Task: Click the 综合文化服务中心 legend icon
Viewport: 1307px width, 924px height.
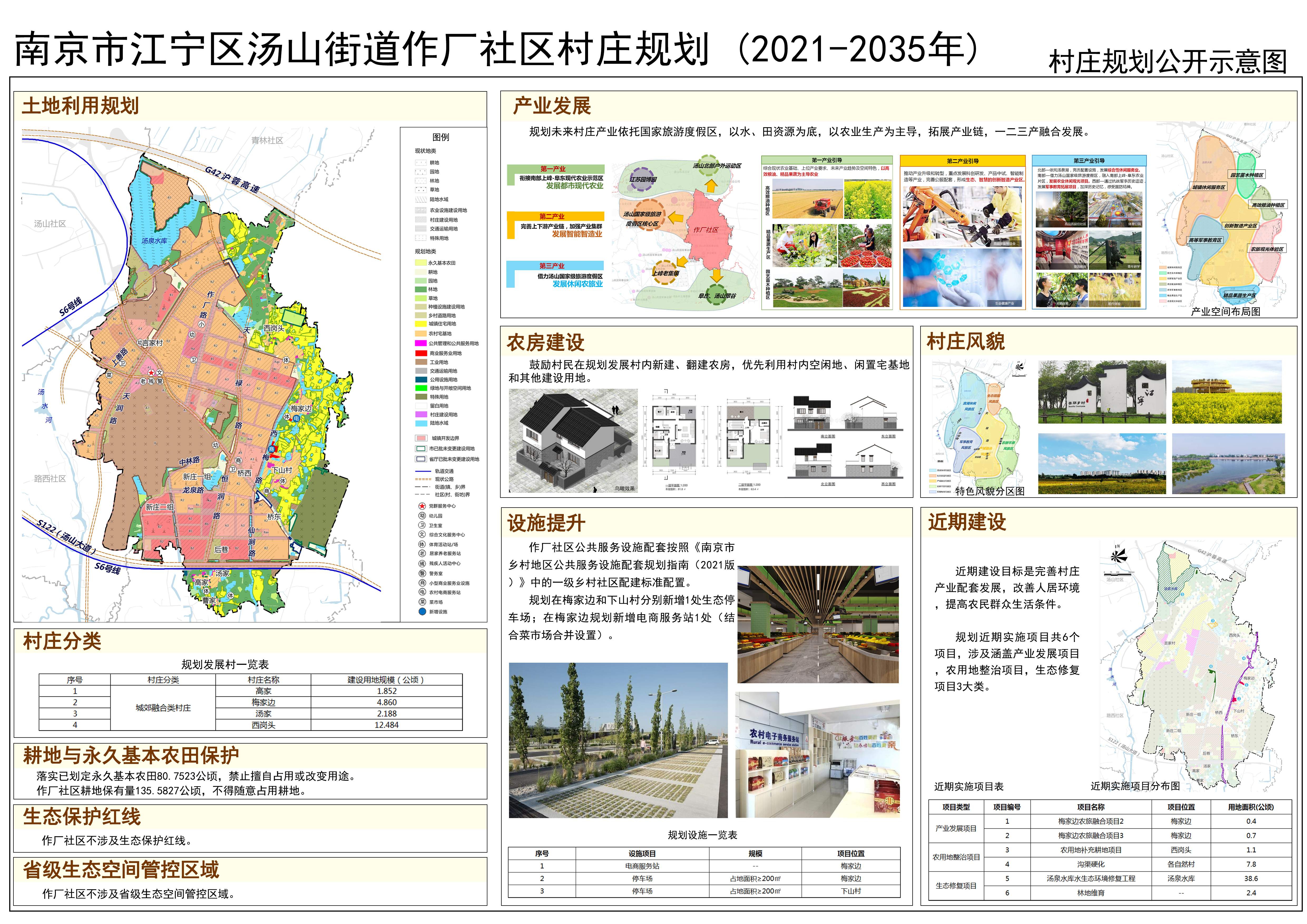Action: click(x=422, y=535)
